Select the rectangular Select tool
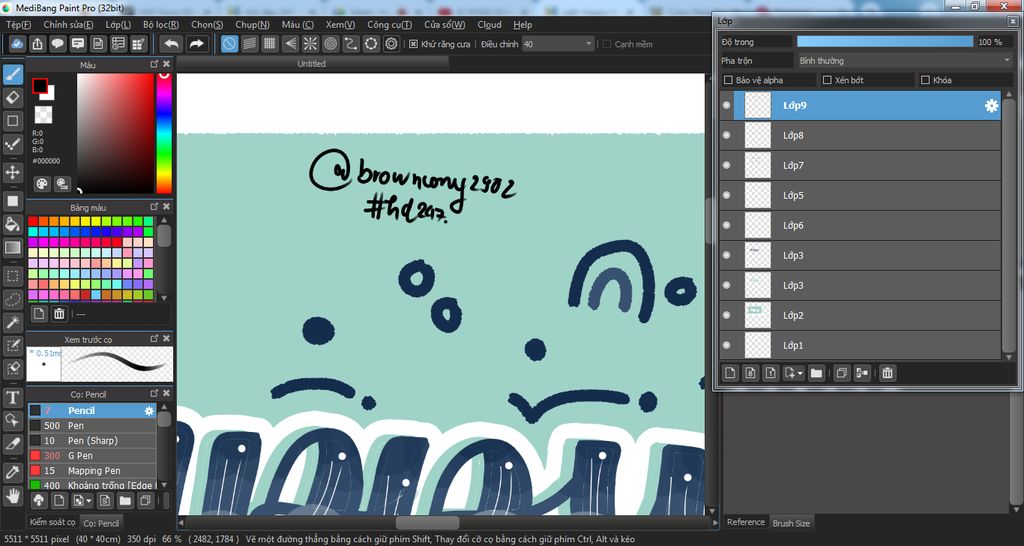 coord(12,276)
